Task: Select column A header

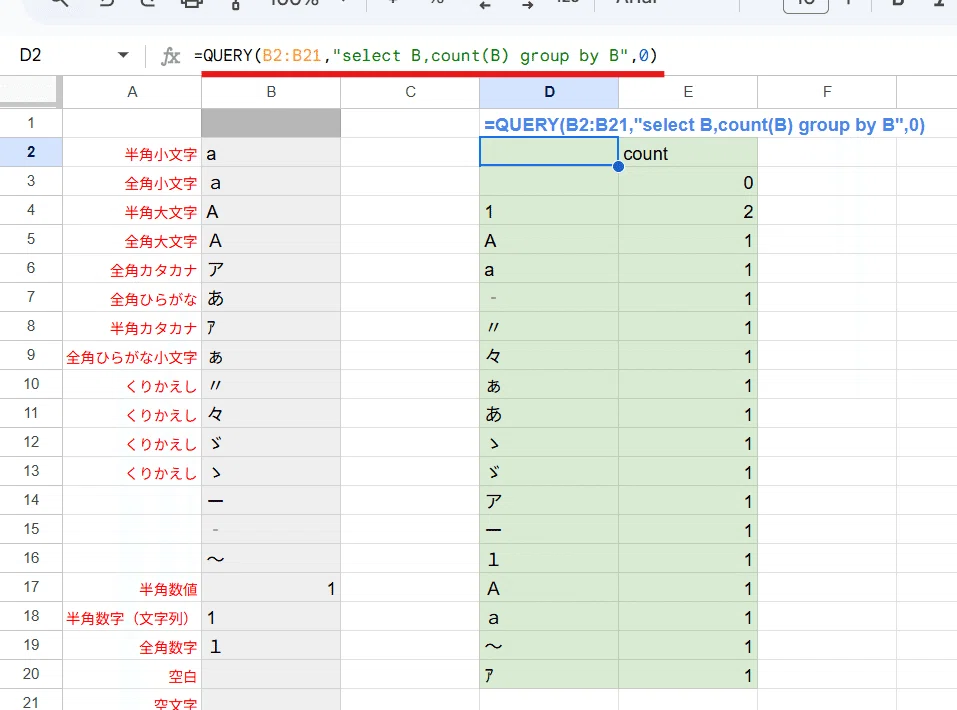Action: coord(132,92)
